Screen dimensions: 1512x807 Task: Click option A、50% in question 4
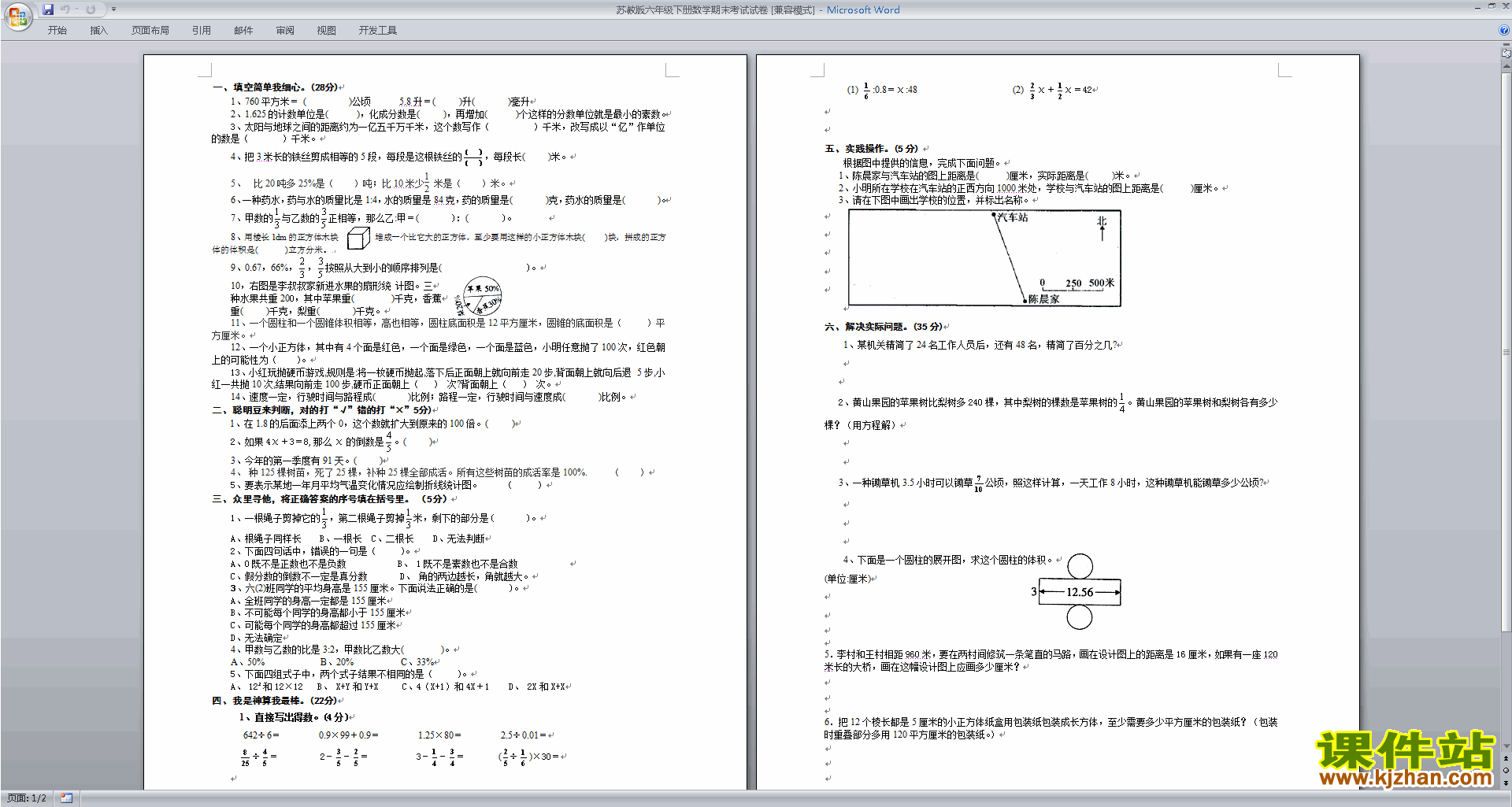tap(247, 662)
